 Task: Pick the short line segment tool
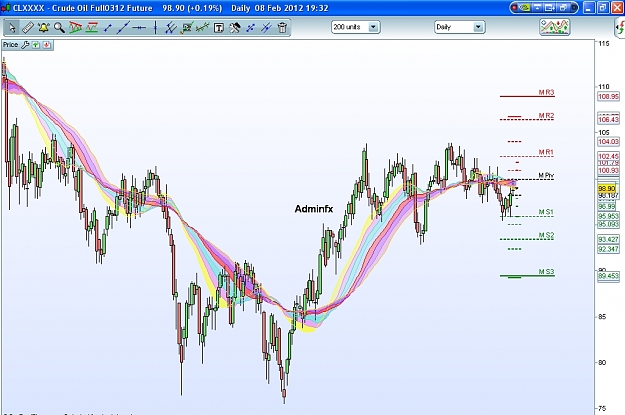(107, 28)
